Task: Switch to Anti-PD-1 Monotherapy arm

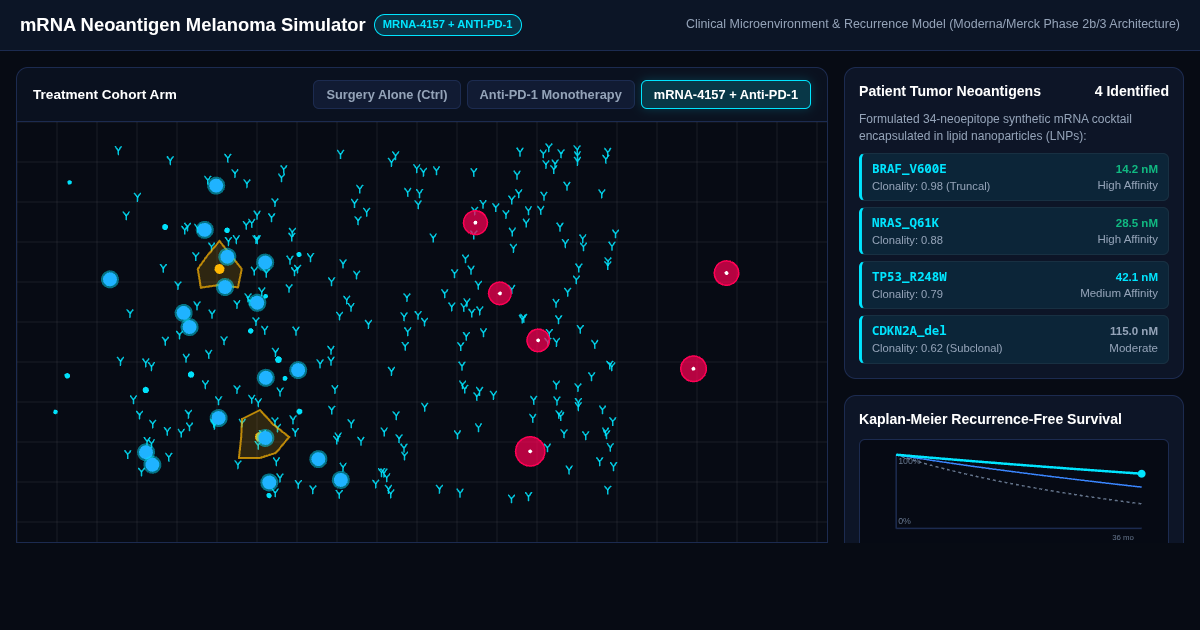Action: (550, 95)
